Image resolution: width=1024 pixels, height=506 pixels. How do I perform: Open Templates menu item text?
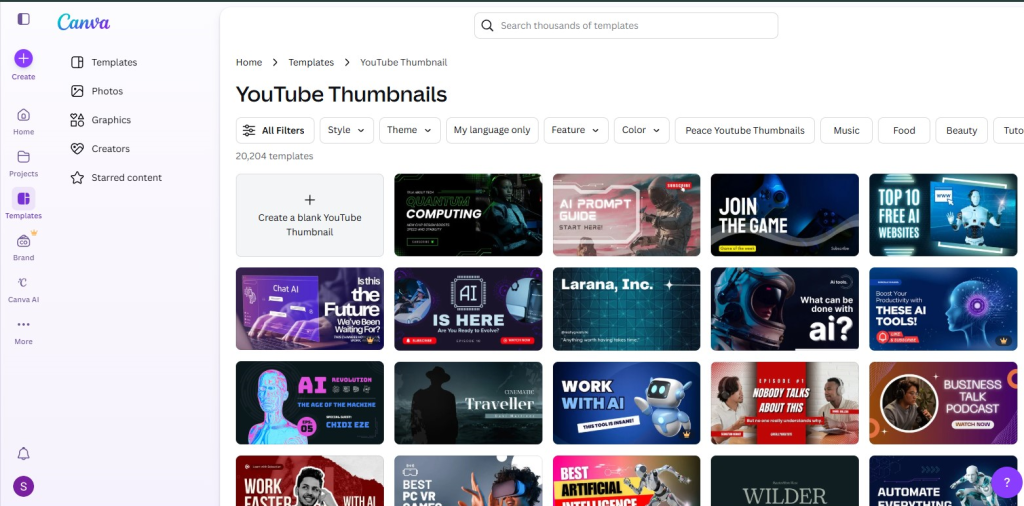pyautogui.click(x=114, y=62)
